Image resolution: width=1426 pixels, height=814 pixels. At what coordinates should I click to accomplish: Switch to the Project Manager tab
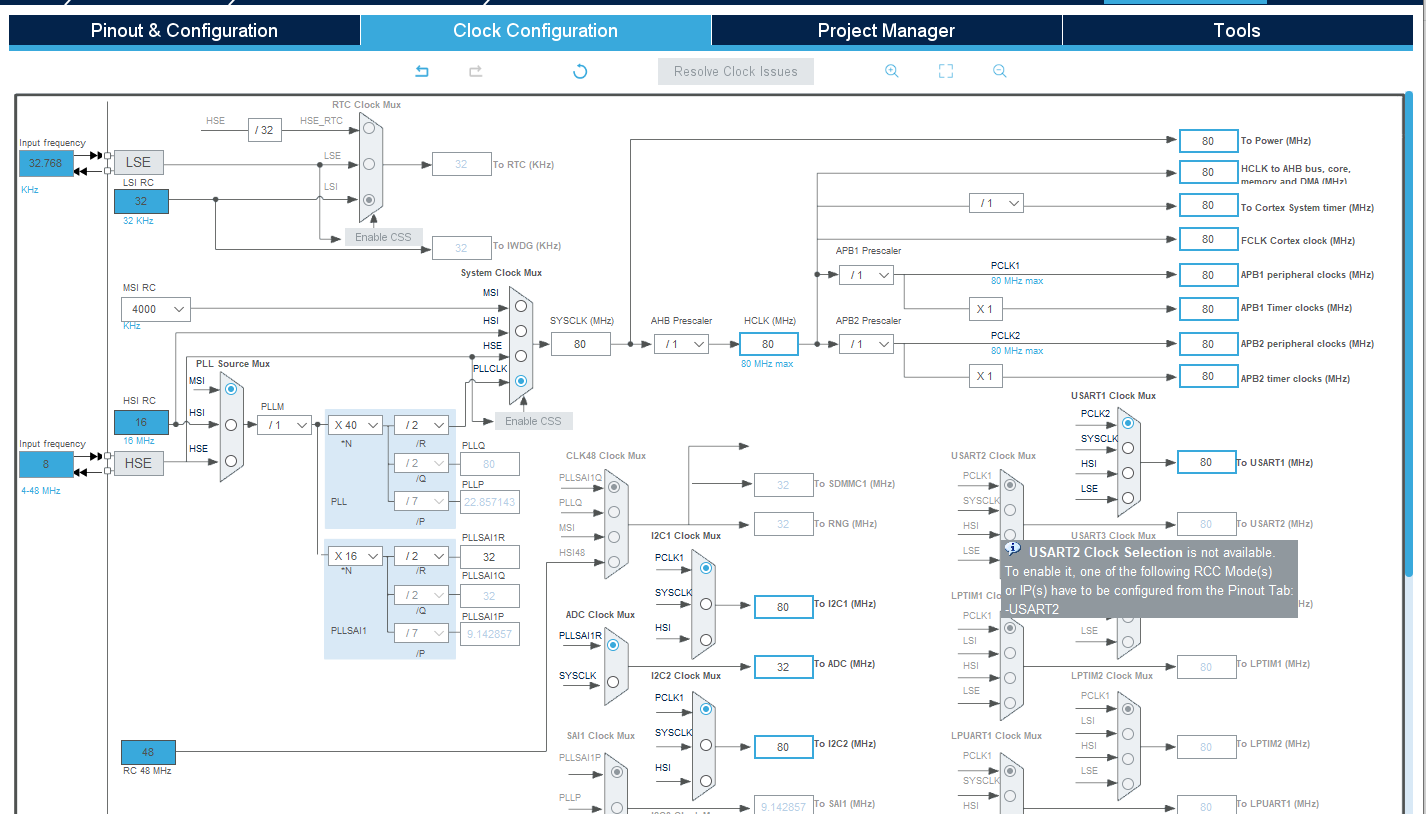pos(886,31)
